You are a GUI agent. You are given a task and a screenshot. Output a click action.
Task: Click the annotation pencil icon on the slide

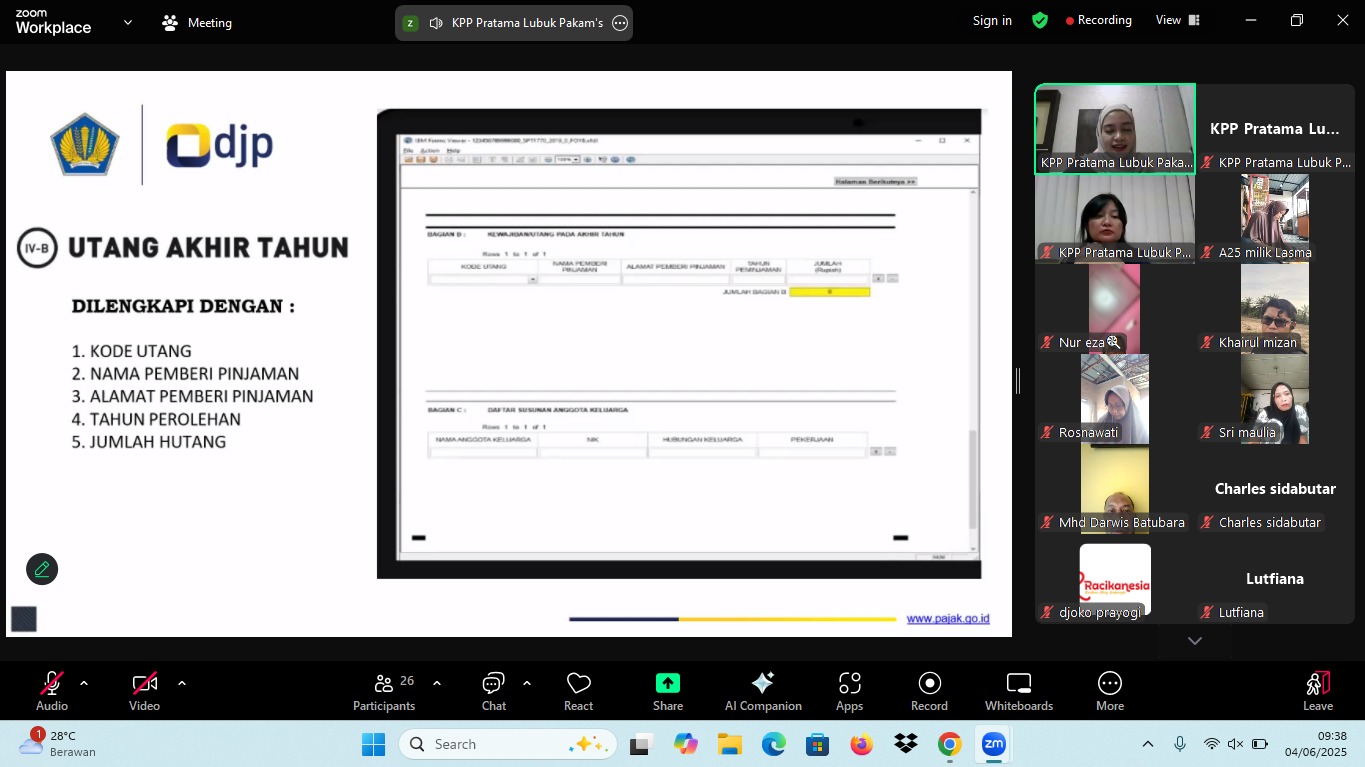click(x=42, y=569)
